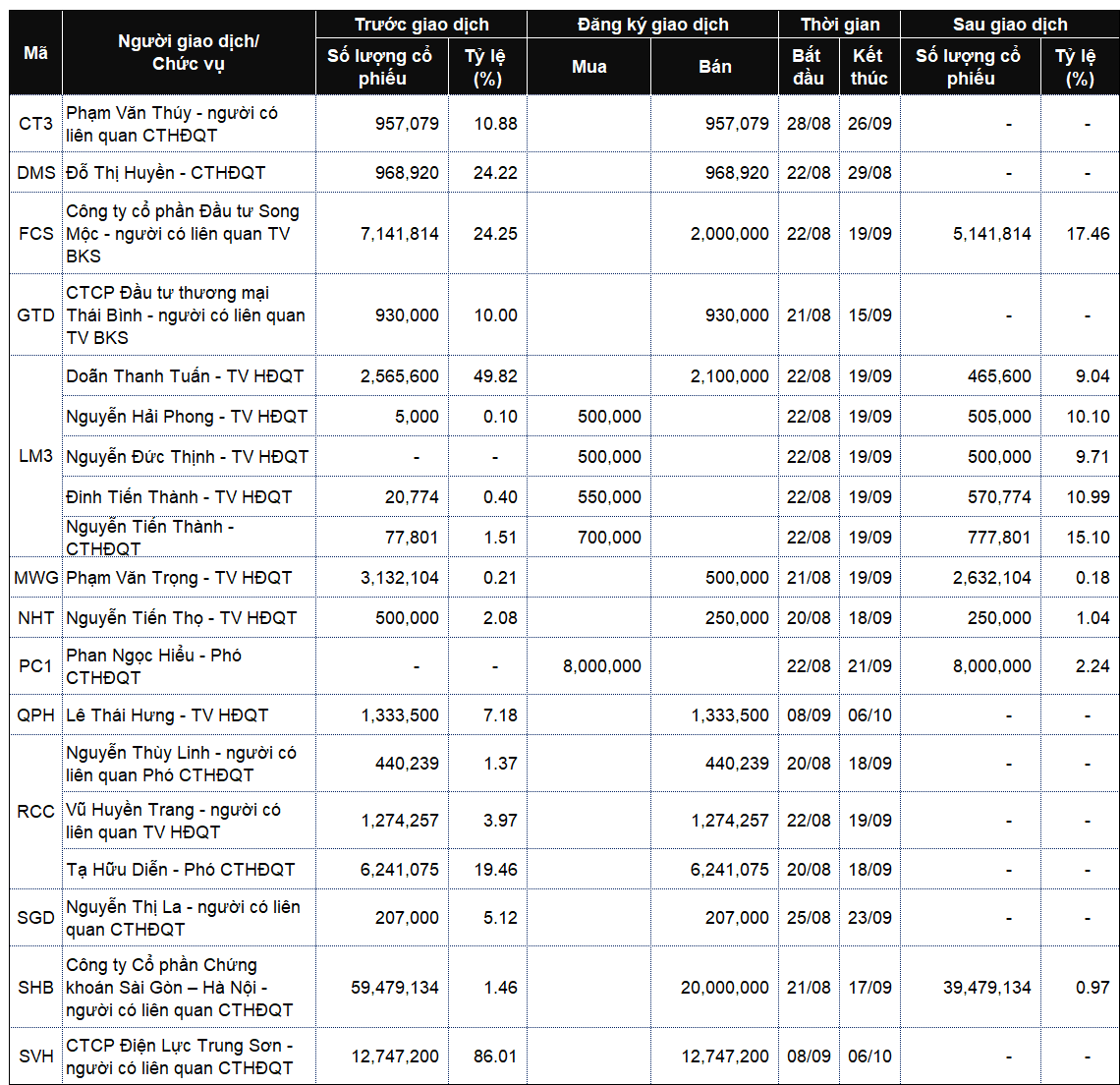The width and height of the screenshot is (1120, 1085).
Task: Select the SHB sell value 20,000,000
Action: click(724, 988)
